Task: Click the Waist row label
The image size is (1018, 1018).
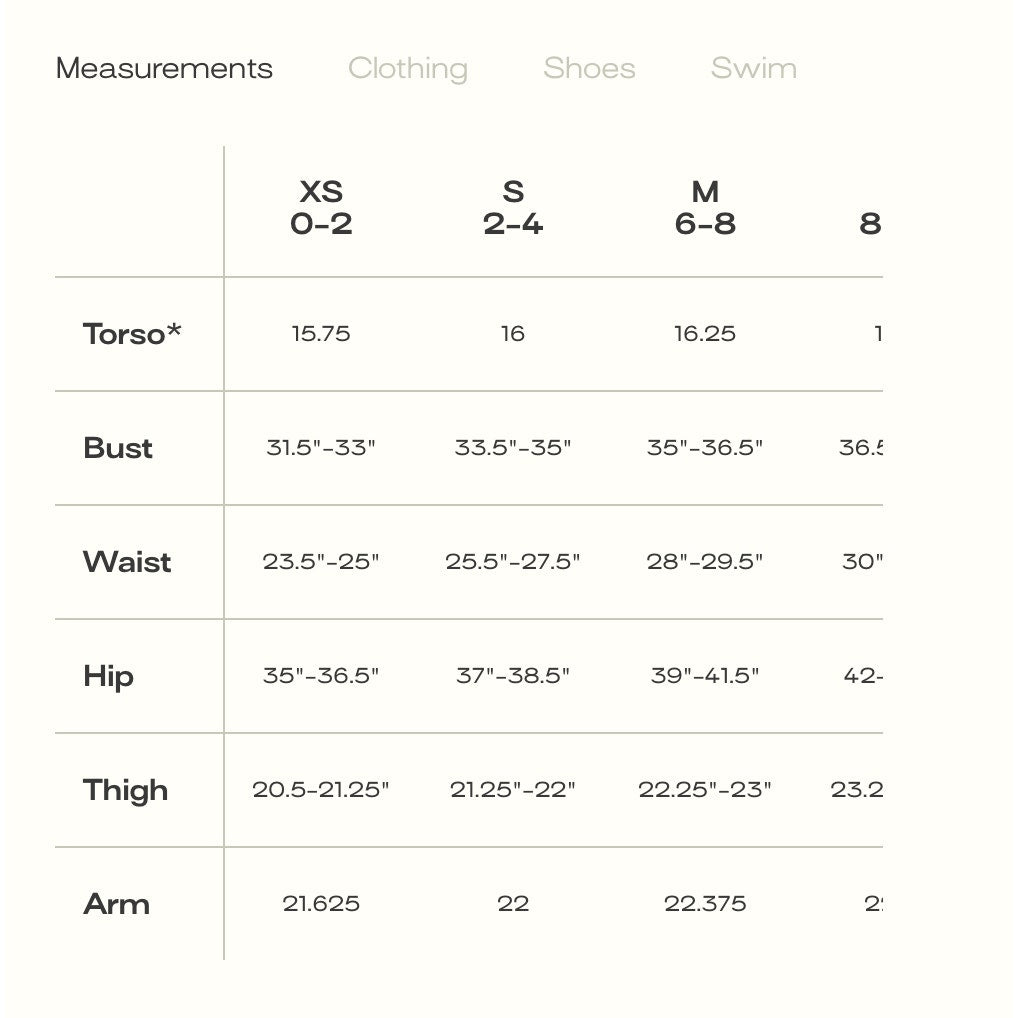Action: pos(127,562)
